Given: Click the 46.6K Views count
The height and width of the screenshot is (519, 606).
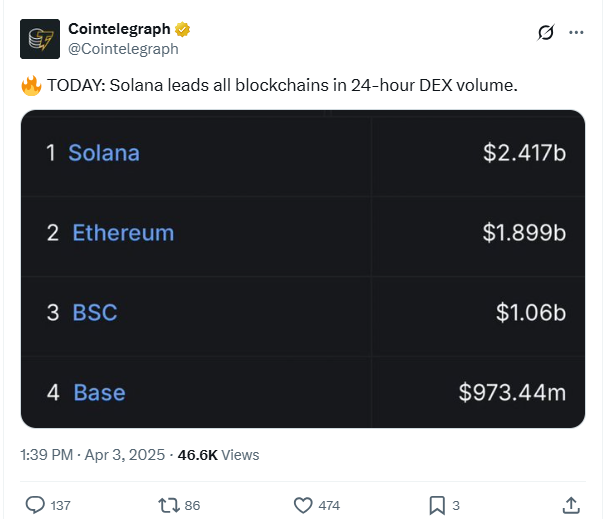Looking at the screenshot, I should pyautogui.click(x=218, y=455).
